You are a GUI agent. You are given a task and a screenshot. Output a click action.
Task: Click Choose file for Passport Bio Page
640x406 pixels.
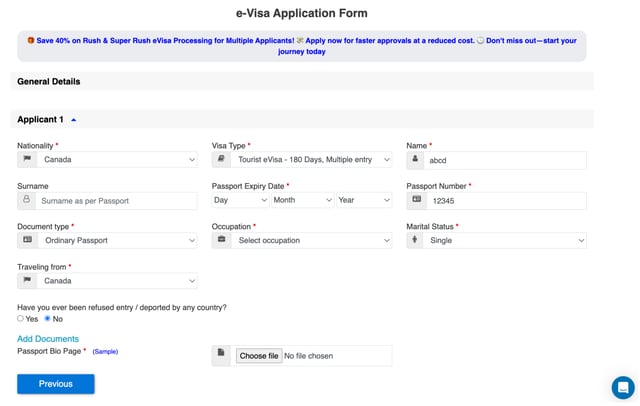coord(259,356)
